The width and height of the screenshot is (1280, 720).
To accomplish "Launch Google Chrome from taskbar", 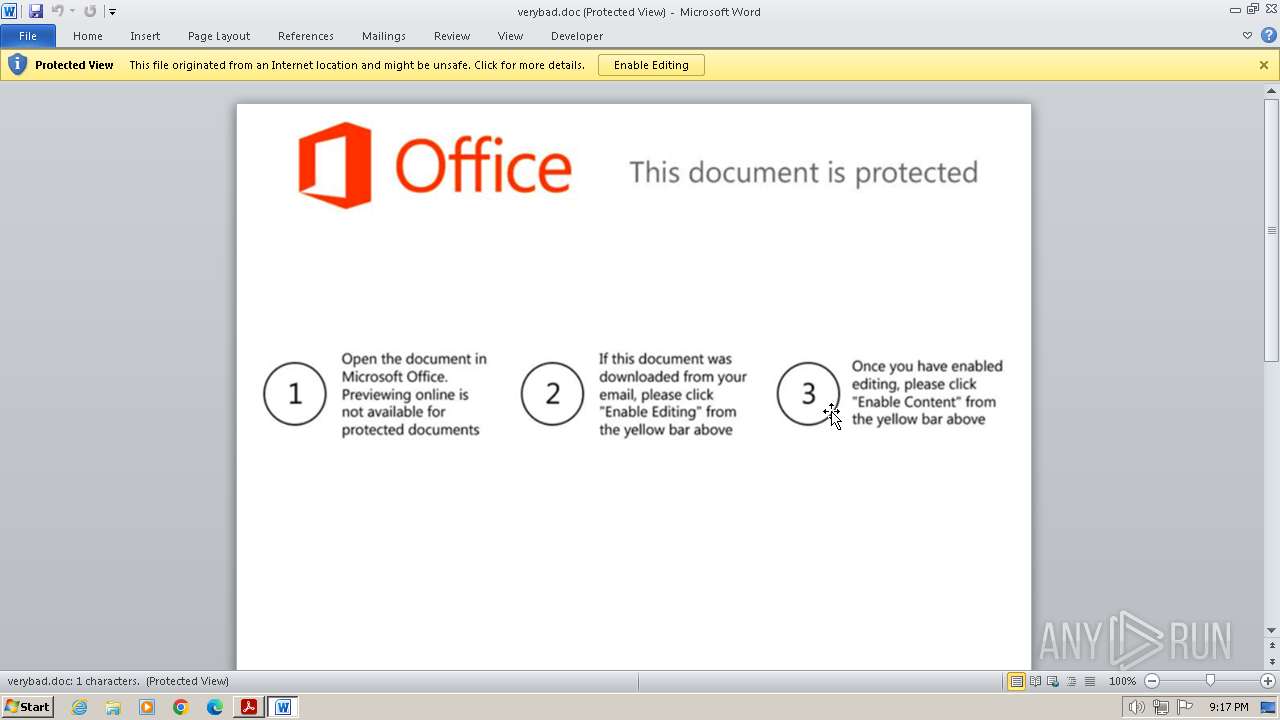I will (x=181, y=707).
